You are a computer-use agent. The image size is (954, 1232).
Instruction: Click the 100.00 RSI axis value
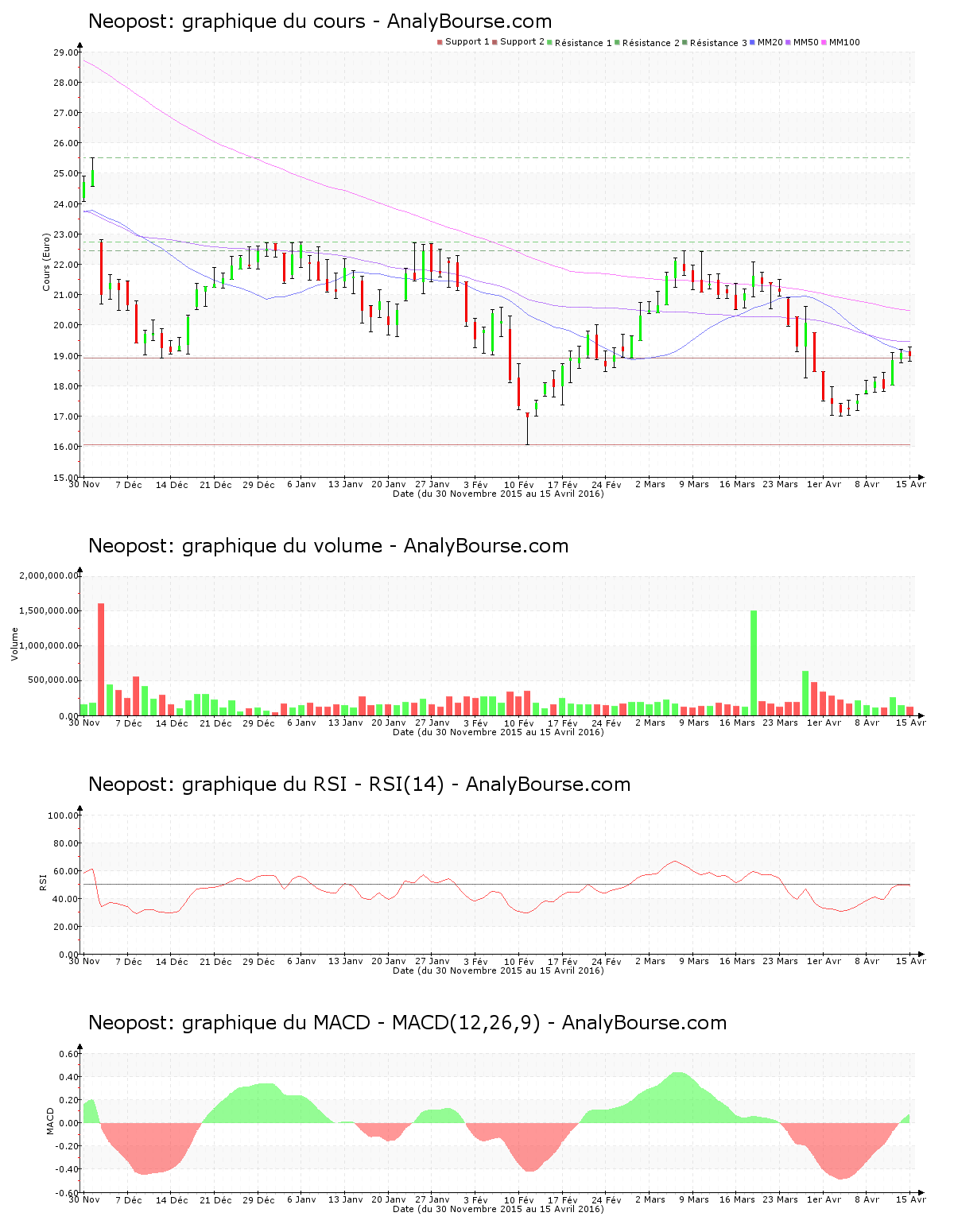pos(63,816)
